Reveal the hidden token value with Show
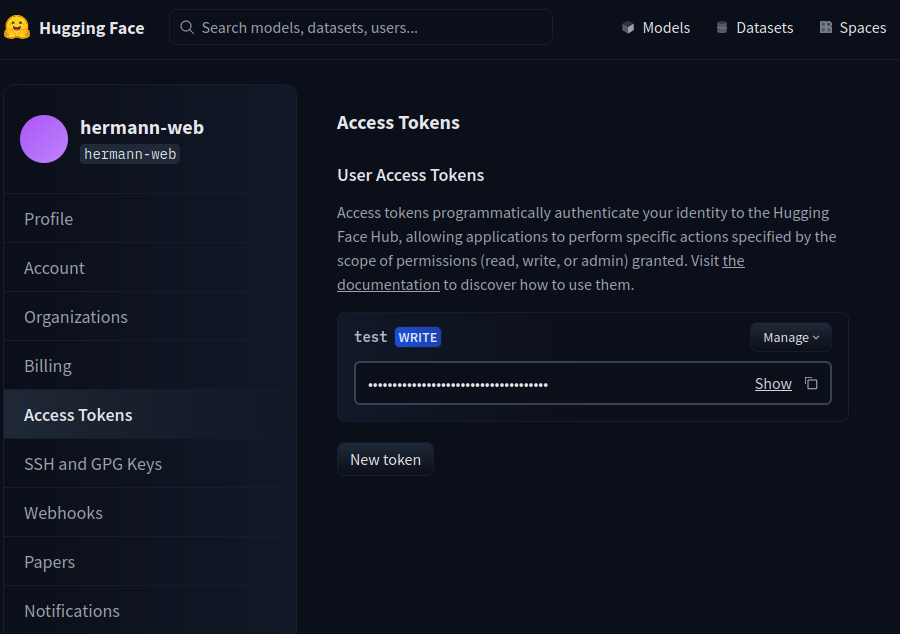Screen dimensions: 900x634 (x=772, y=383)
